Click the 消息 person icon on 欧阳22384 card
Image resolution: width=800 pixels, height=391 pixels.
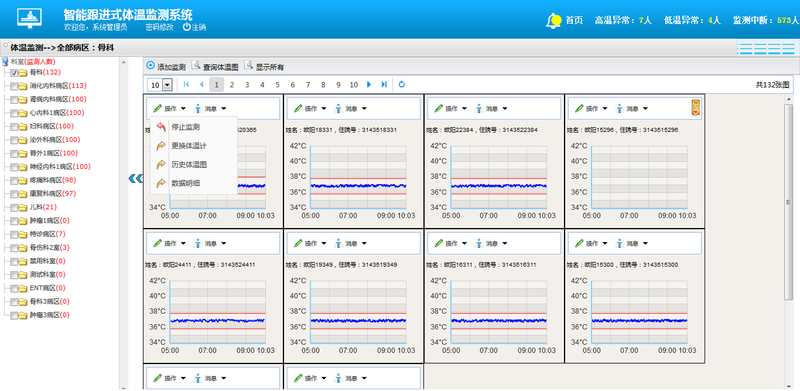click(x=479, y=108)
